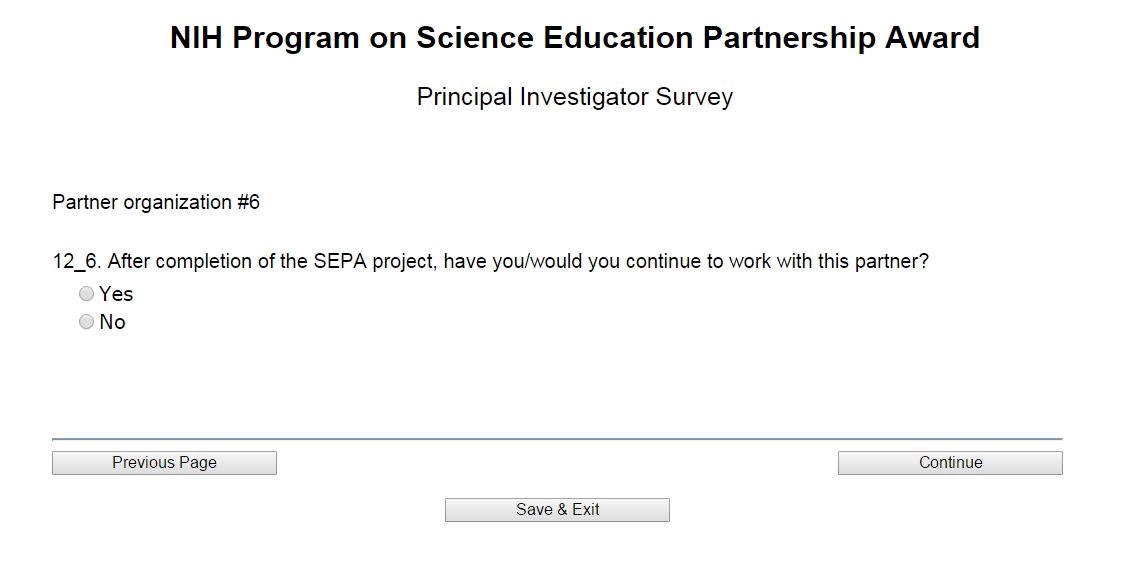Answer No to continuing with this partner
Image resolution: width=1131 pixels, height=575 pixels.
(x=87, y=322)
